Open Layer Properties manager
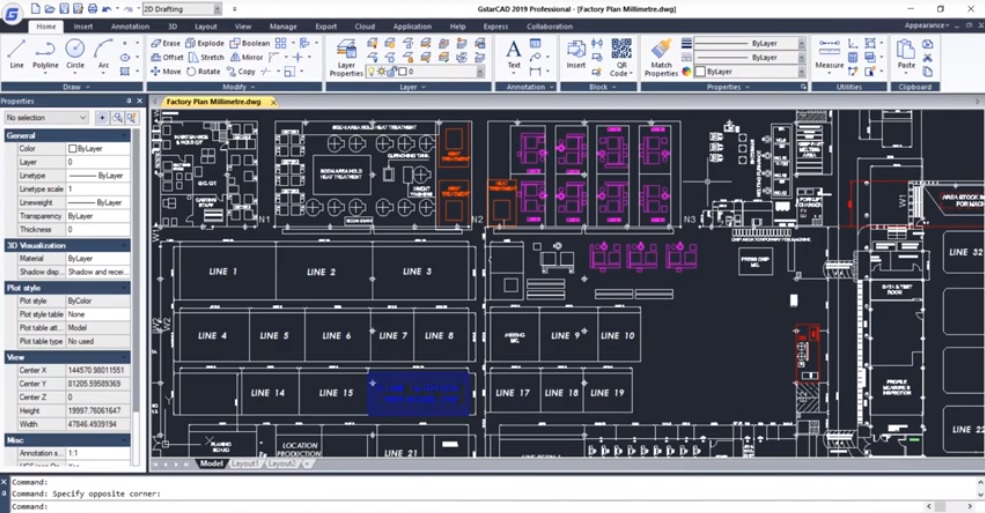985x513 pixels. coord(346,58)
